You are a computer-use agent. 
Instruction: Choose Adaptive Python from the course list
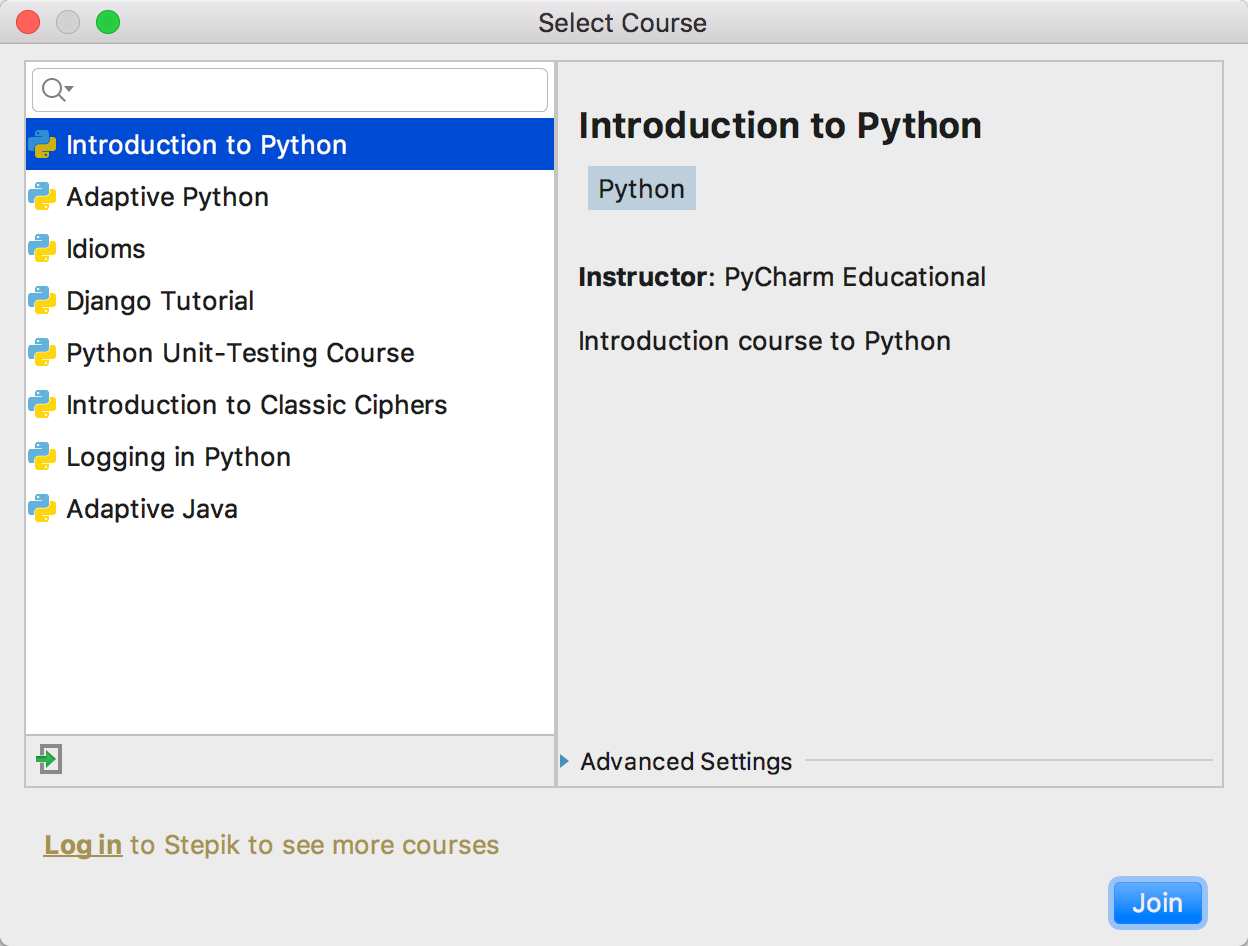(x=167, y=197)
